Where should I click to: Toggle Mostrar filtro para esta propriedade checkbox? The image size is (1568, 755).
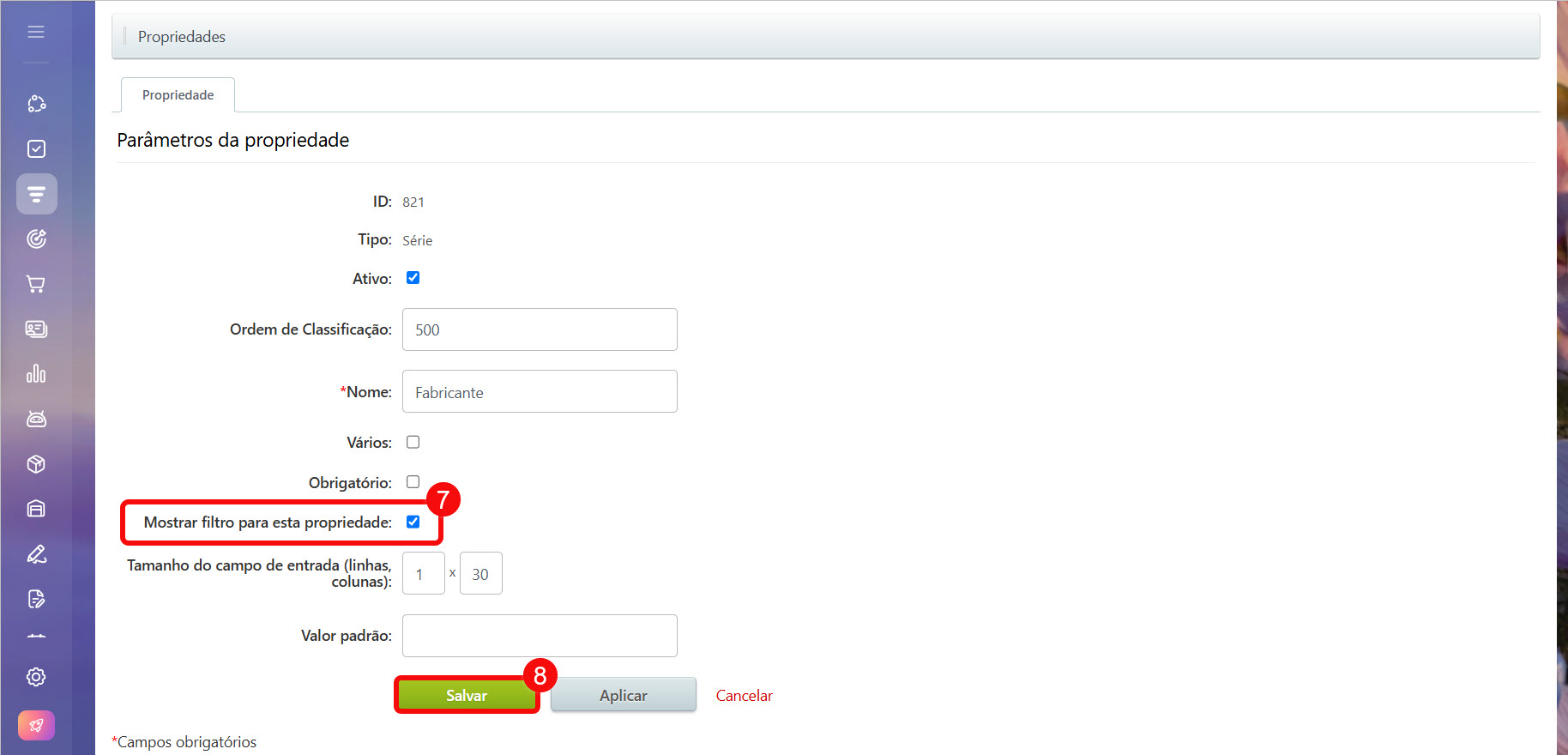click(413, 522)
